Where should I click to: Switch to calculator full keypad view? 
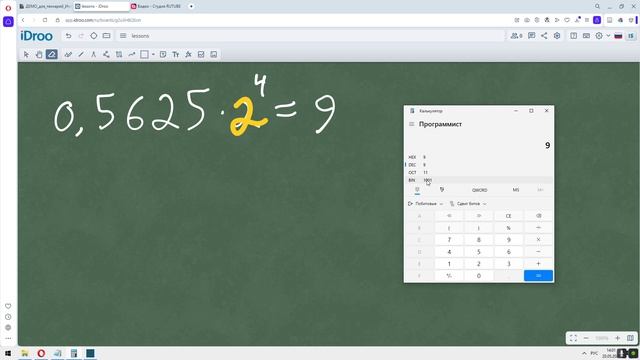pyautogui.click(x=417, y=190)
